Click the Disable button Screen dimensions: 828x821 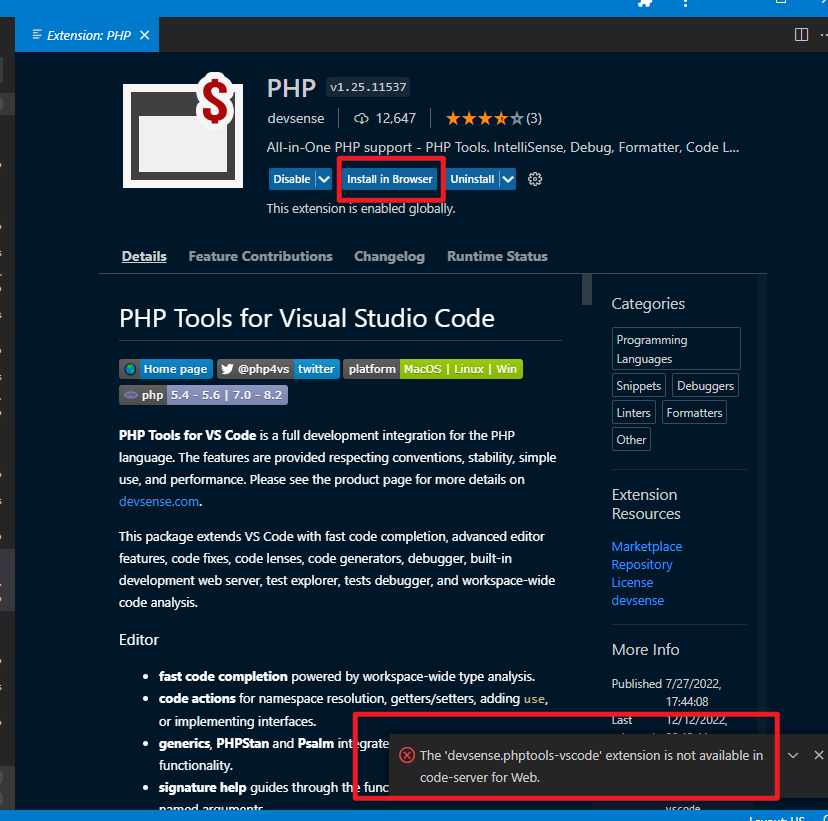tap(291, 179)
